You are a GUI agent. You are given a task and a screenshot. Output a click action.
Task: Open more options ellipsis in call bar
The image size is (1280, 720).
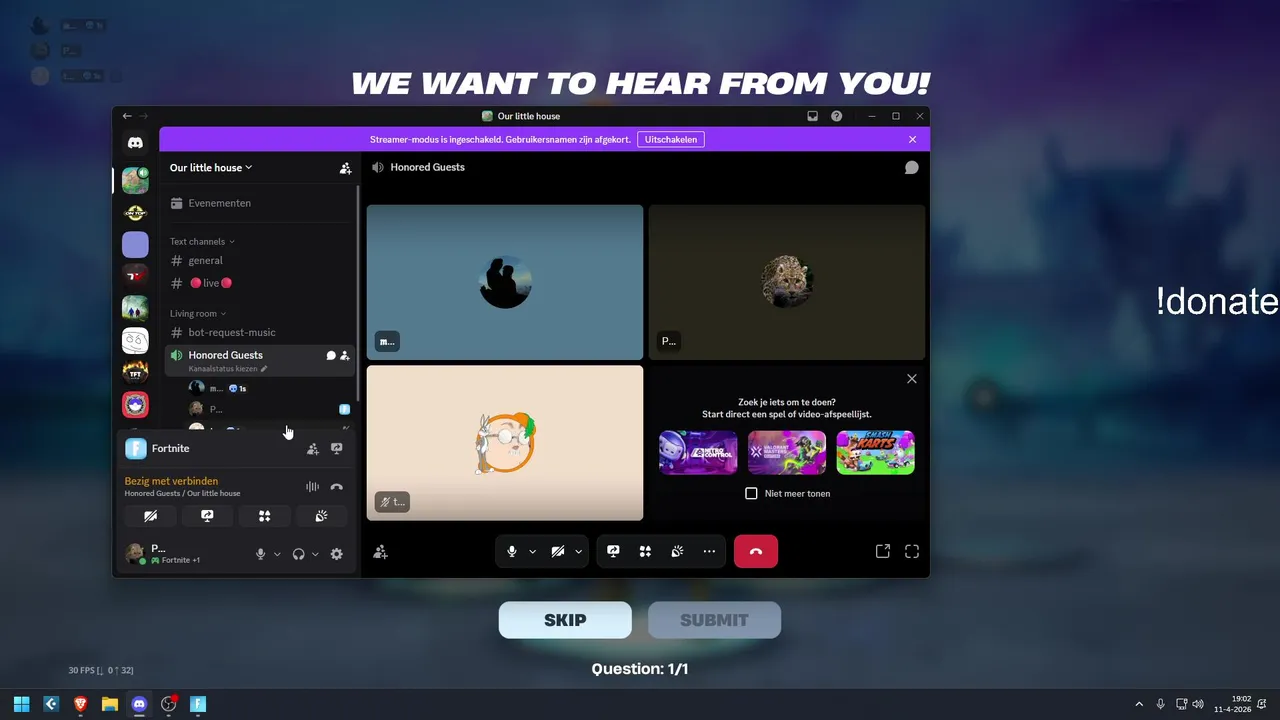click(709, 551)
